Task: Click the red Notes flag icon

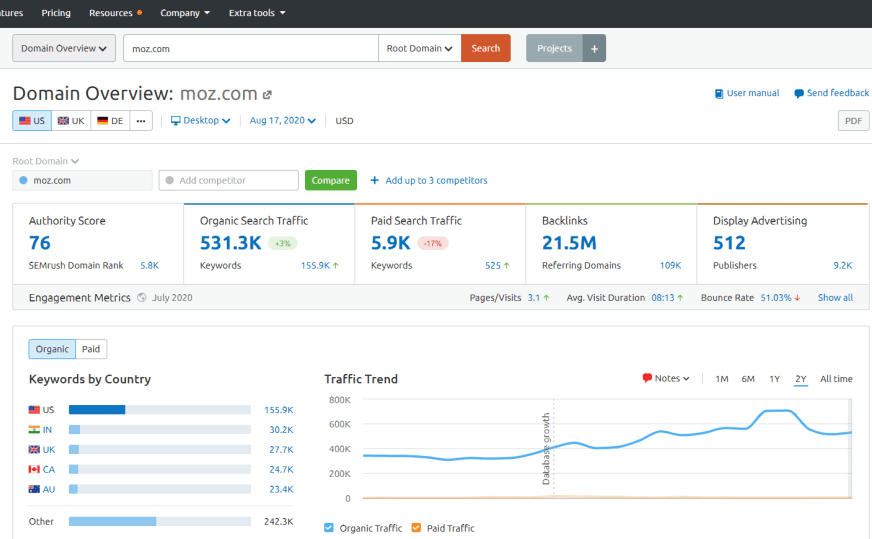Action: (647, 378)
